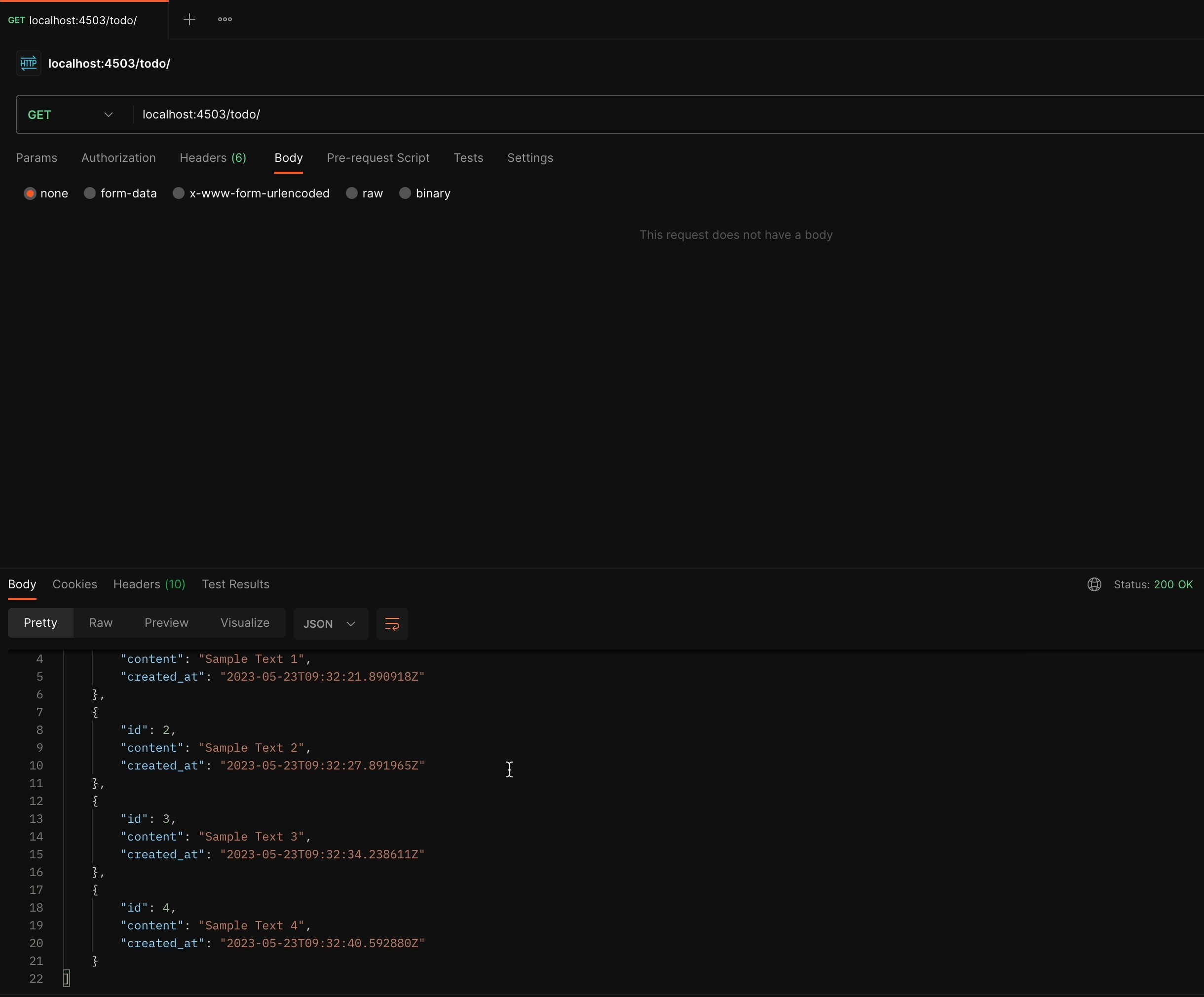Switch to the Authorization tab
Viewport: 1204px width, 997px height.
[119, 157]
